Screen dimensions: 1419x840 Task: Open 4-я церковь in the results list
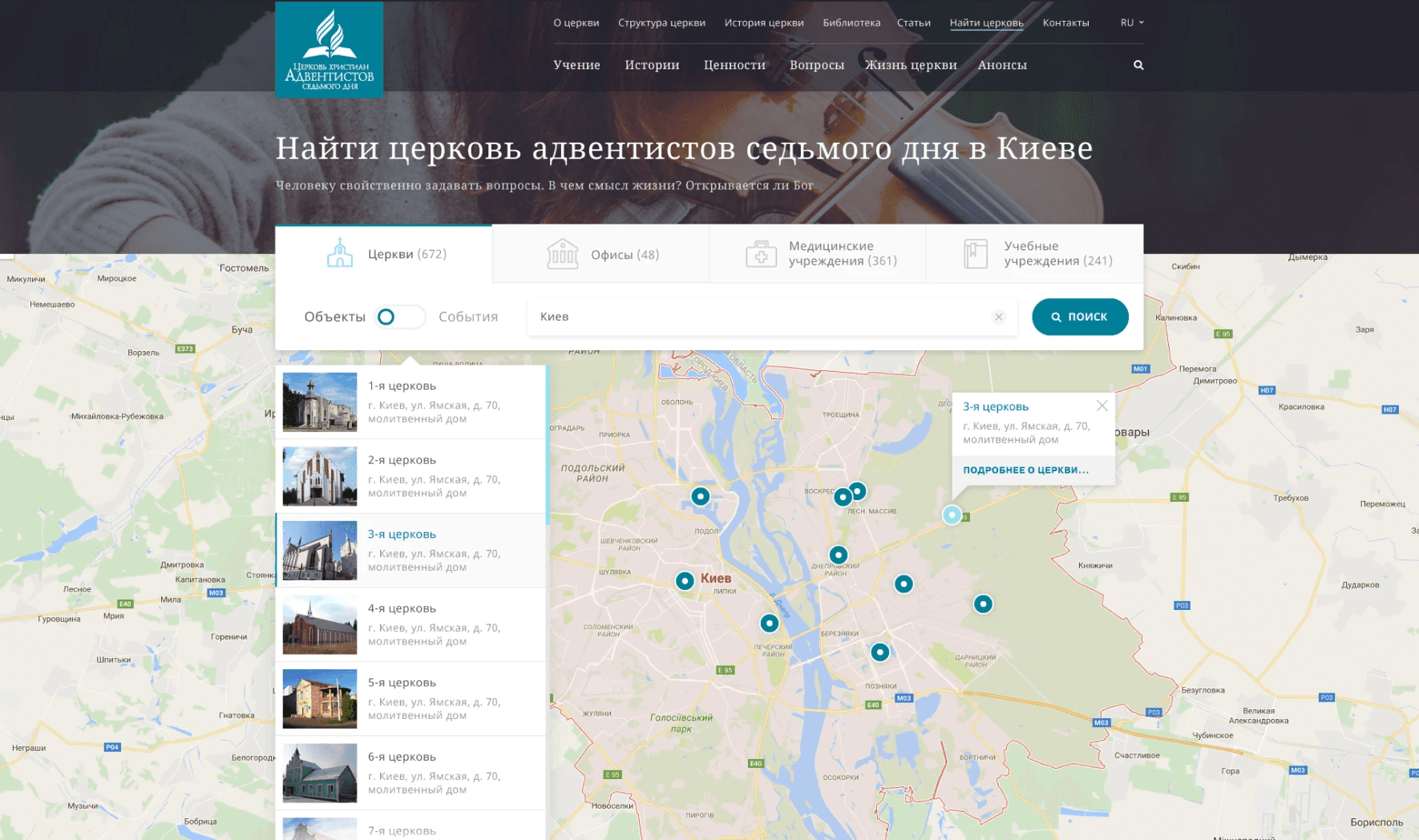point(410,624)
